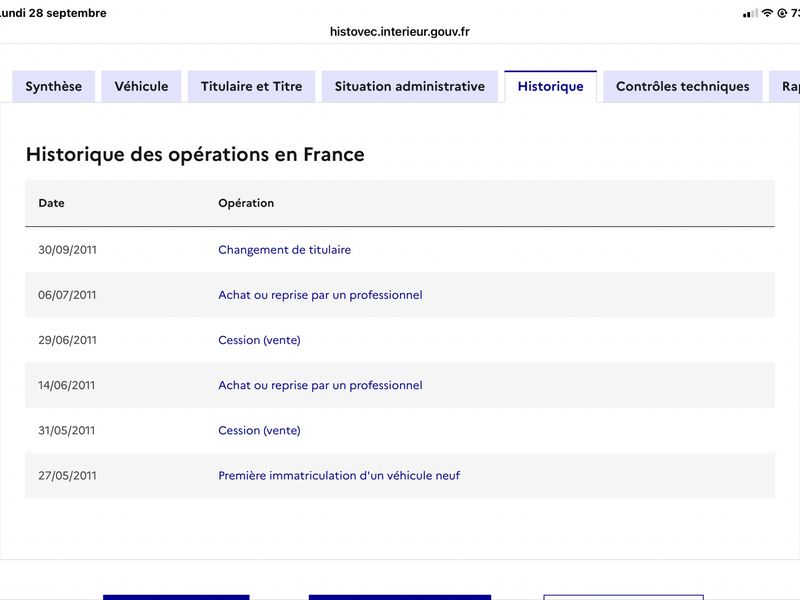Click the Opération column header
The width and height of the screenshot is (800, 600).
(246, 203)
